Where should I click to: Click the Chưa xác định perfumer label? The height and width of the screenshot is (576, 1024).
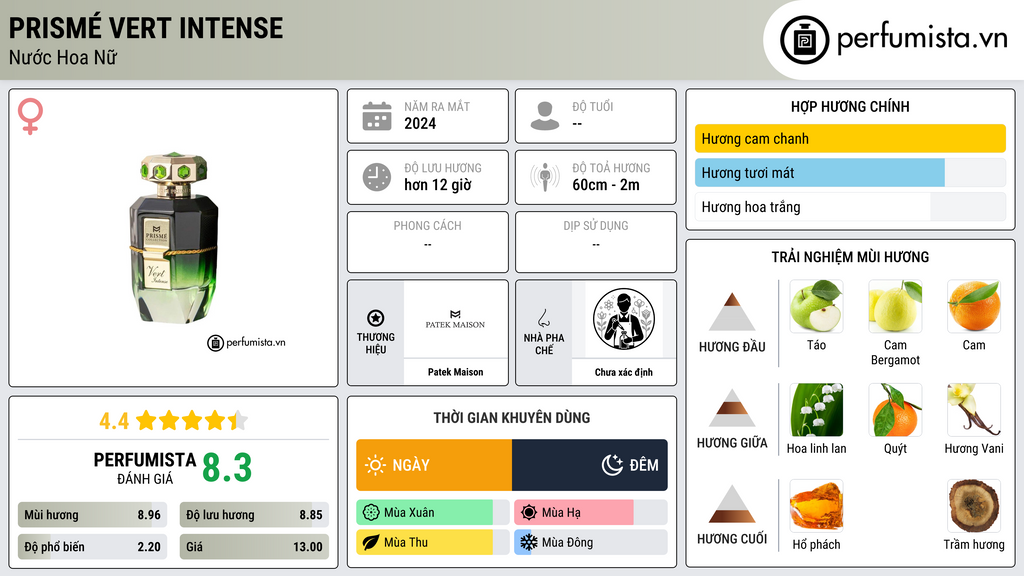(x=624, y=372)
